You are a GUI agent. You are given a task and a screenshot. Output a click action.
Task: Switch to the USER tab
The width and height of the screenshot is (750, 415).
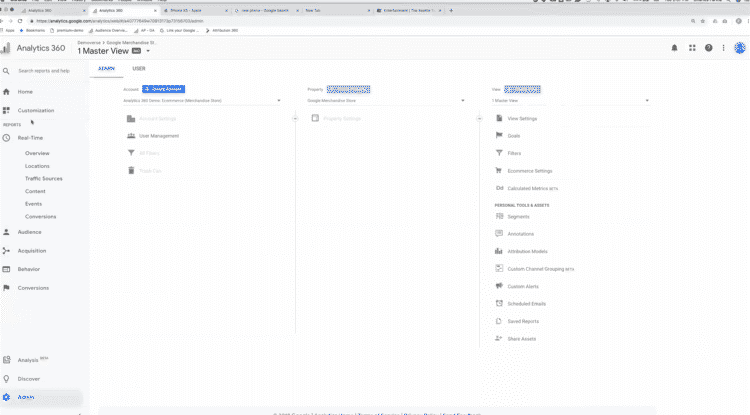pyautogui.click(x=139, y=69)
